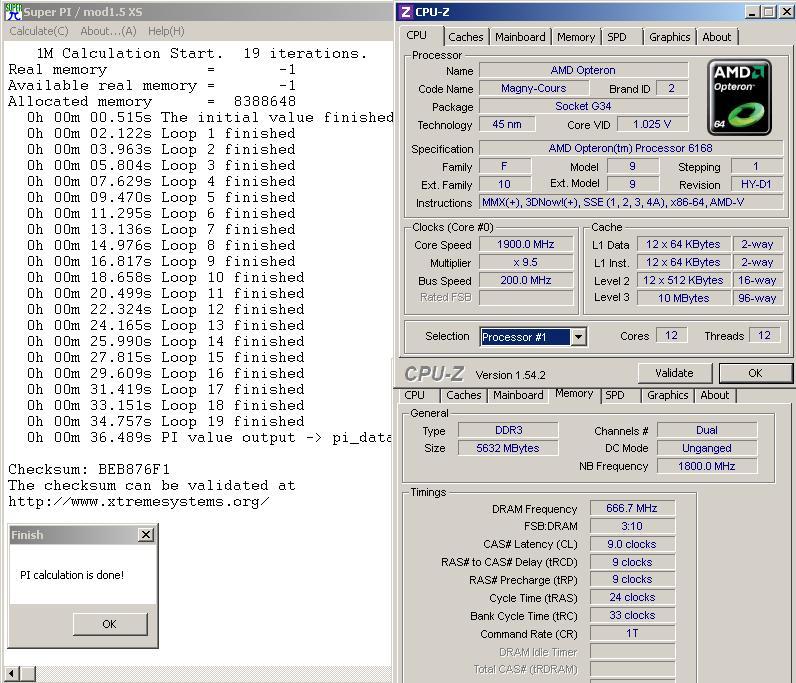The height and width of the screenshot is (683, 796).
Task: Switch to the Memory tab in upper CPU-Z
Action: [x=576, y=37]
